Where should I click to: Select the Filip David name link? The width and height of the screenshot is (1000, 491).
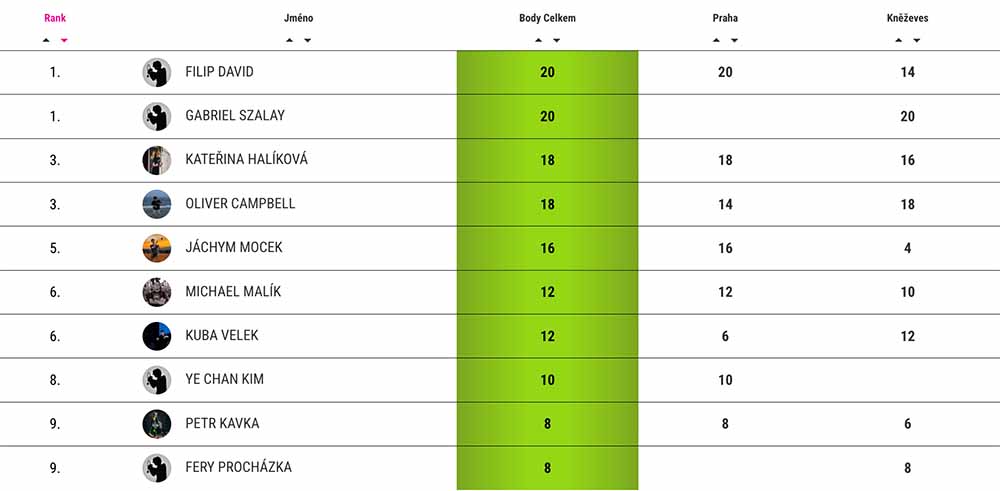pyautogui.click(x=219, y=71)
